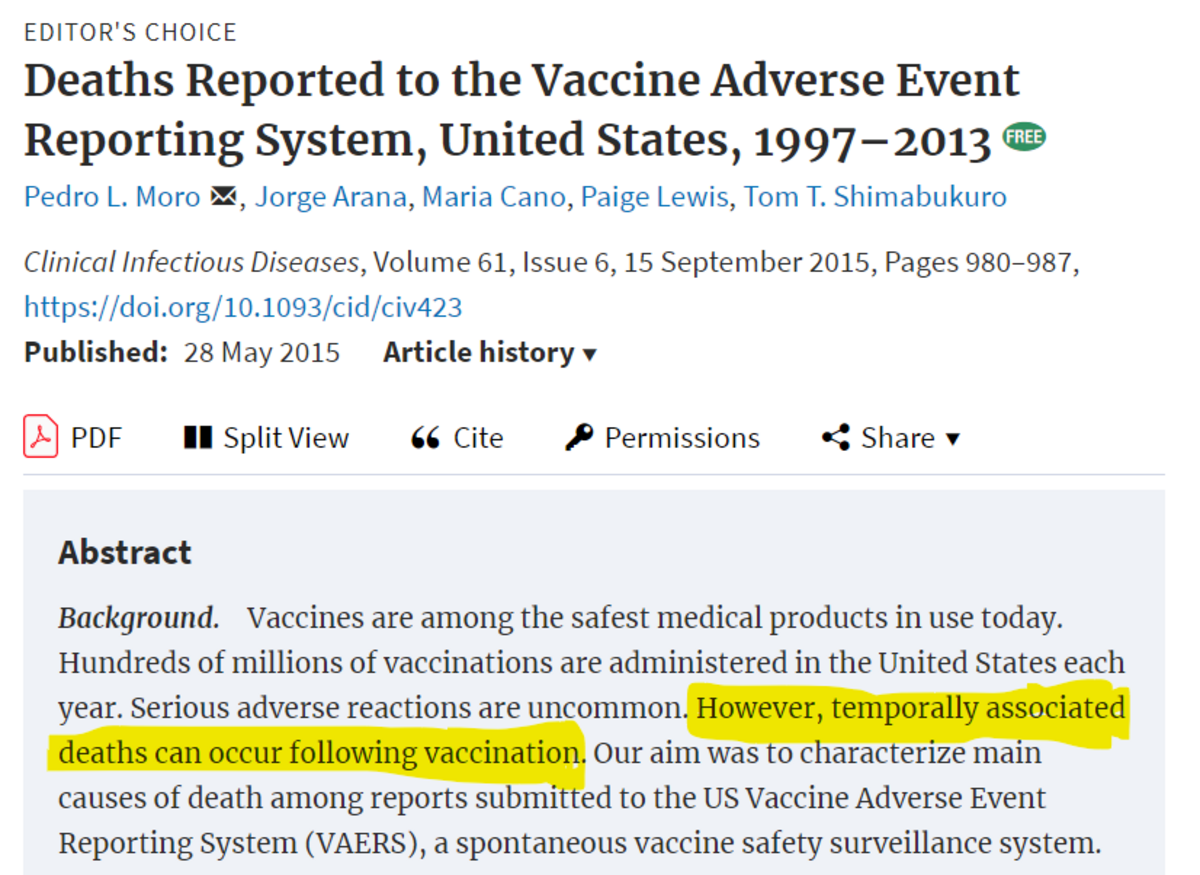Switch to Split View layout
The width and height of the screenshot is (1200, 875).
coord(286,438)
